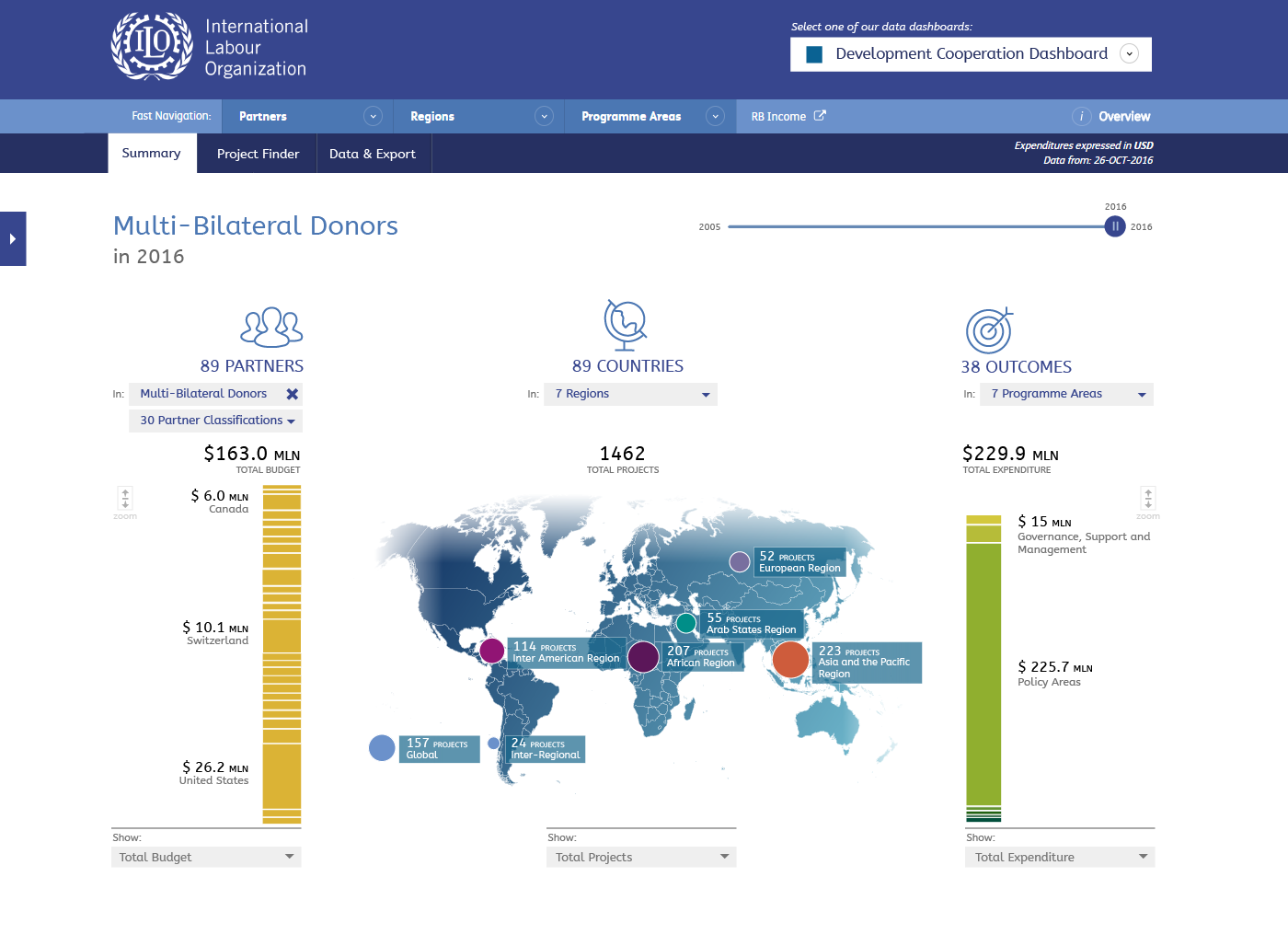1288x946 pixels.
Task: Click the $26.2 MLN United States label
Action: coord(214,773)
